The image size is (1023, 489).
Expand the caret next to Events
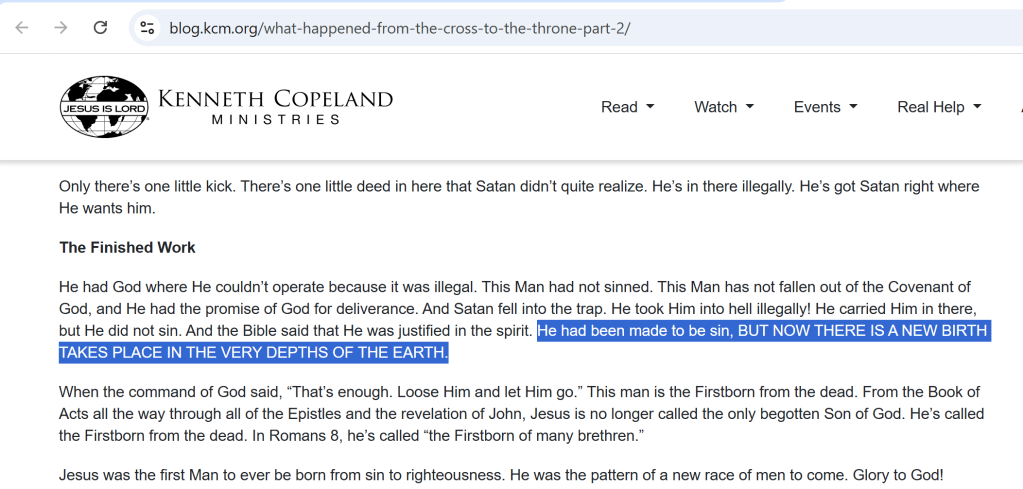pyautogui.click(x=853, y=107)
